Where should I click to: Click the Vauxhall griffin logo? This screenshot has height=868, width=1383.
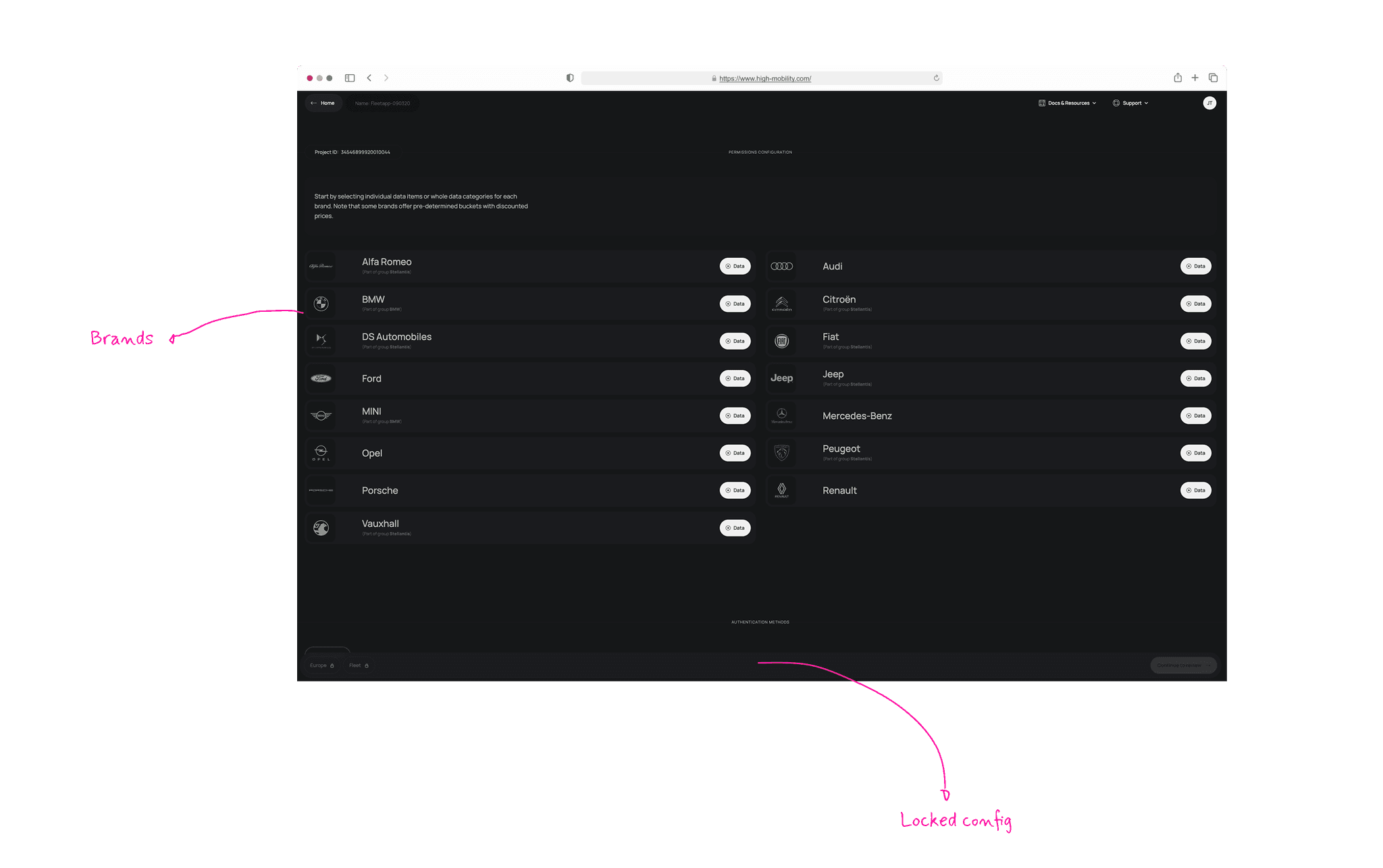click(321, 528)
